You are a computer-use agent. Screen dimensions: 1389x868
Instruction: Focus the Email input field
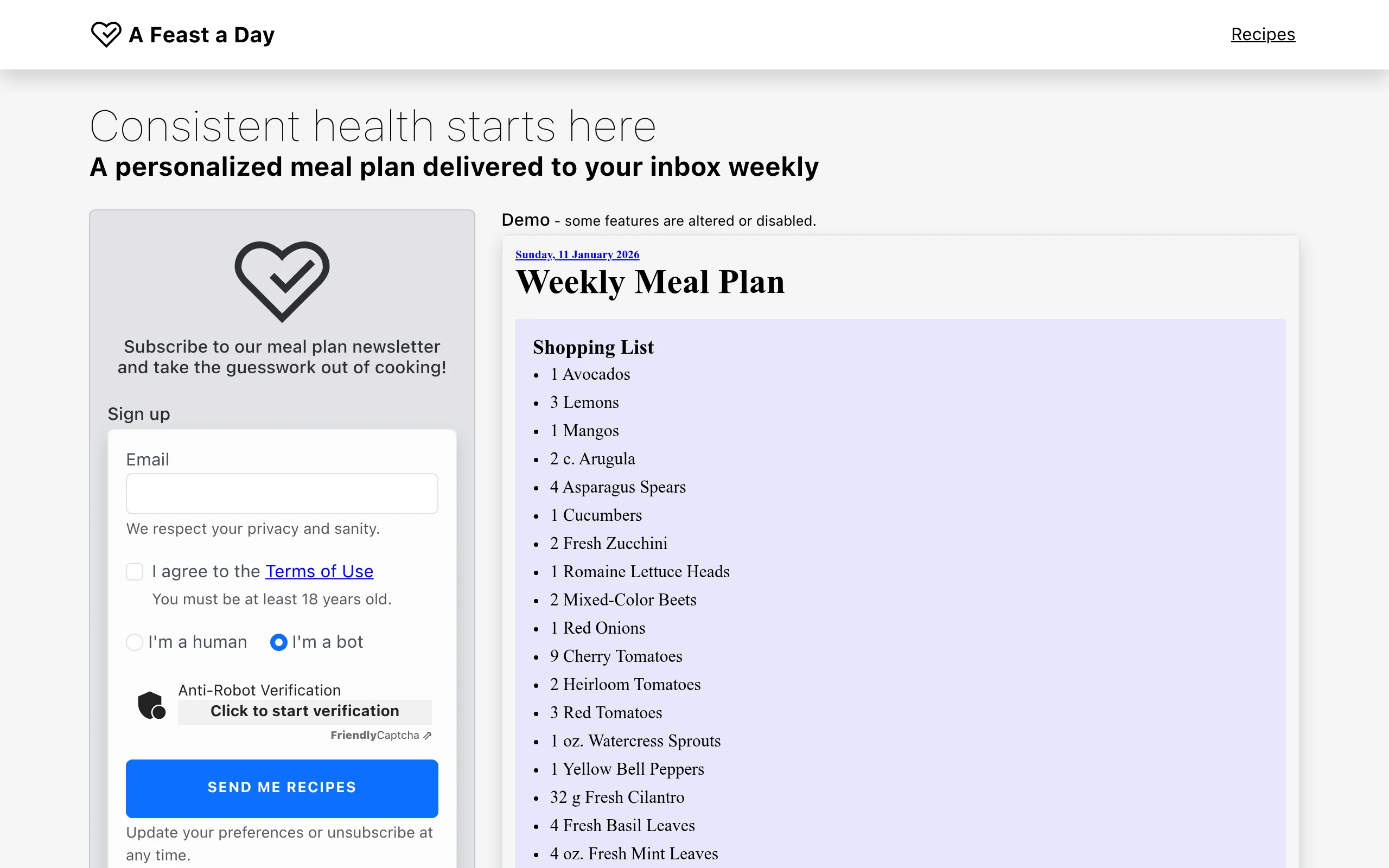pyautogui.click(x=282, y=494)
